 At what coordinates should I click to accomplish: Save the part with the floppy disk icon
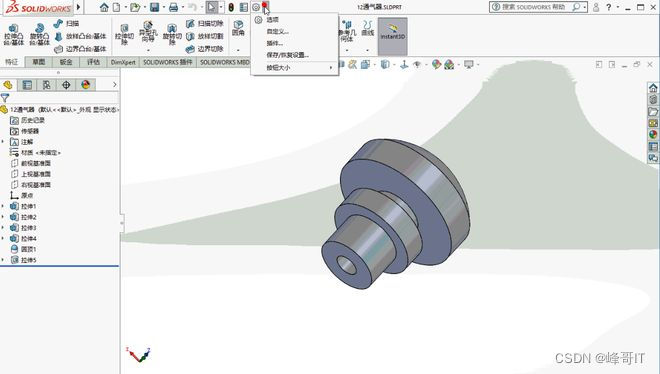(x=154, y=7)
